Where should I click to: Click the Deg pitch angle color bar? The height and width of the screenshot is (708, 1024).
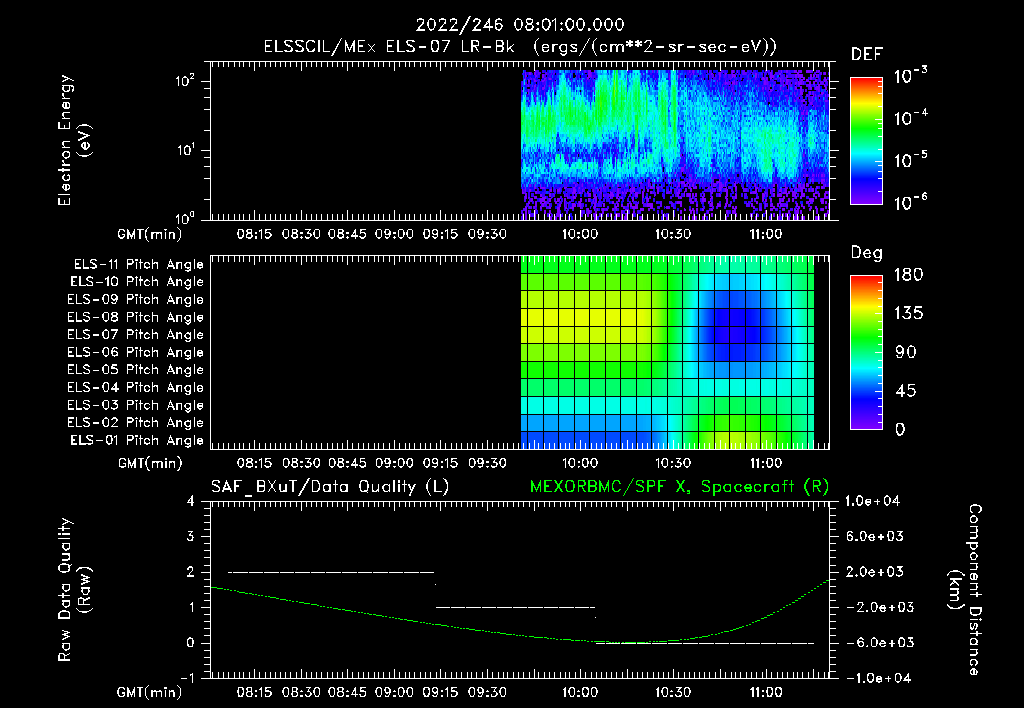tap(866, 353)
